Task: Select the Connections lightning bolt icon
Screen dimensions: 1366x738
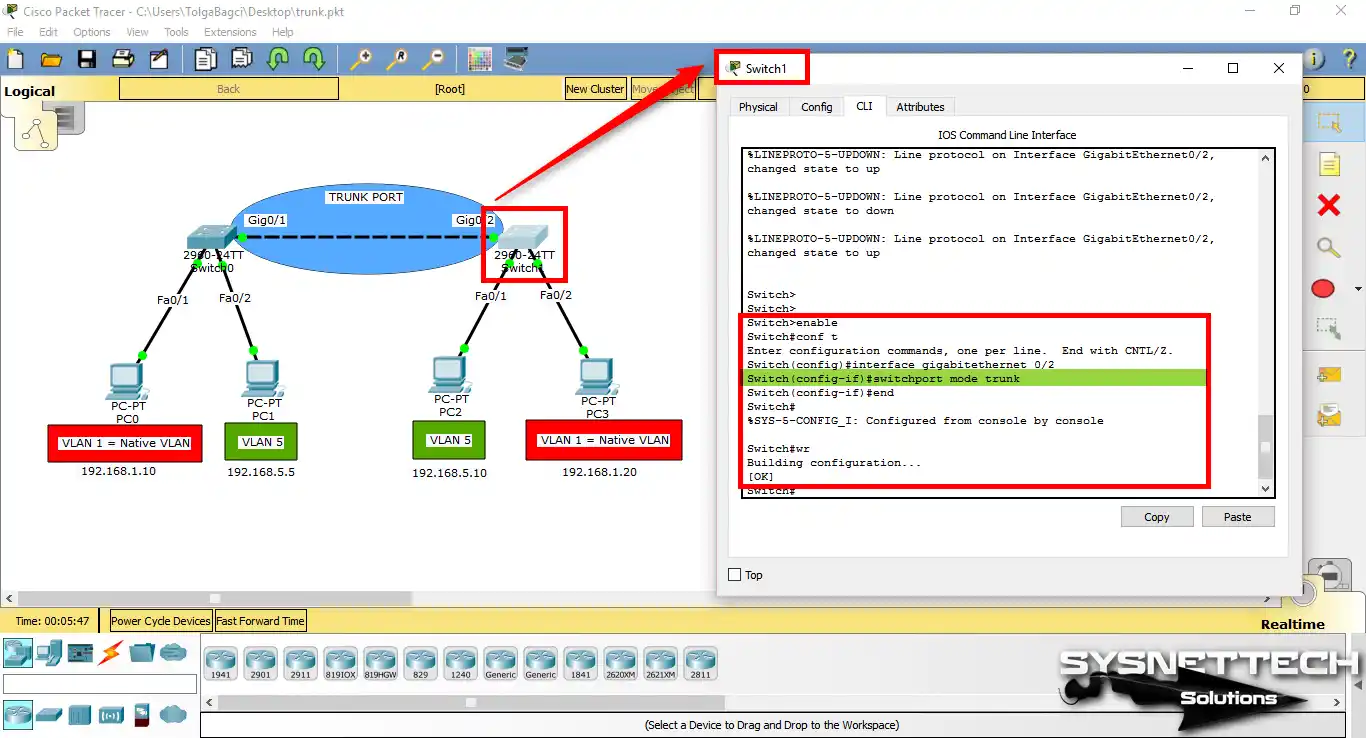Action: (x=111, y=654)
